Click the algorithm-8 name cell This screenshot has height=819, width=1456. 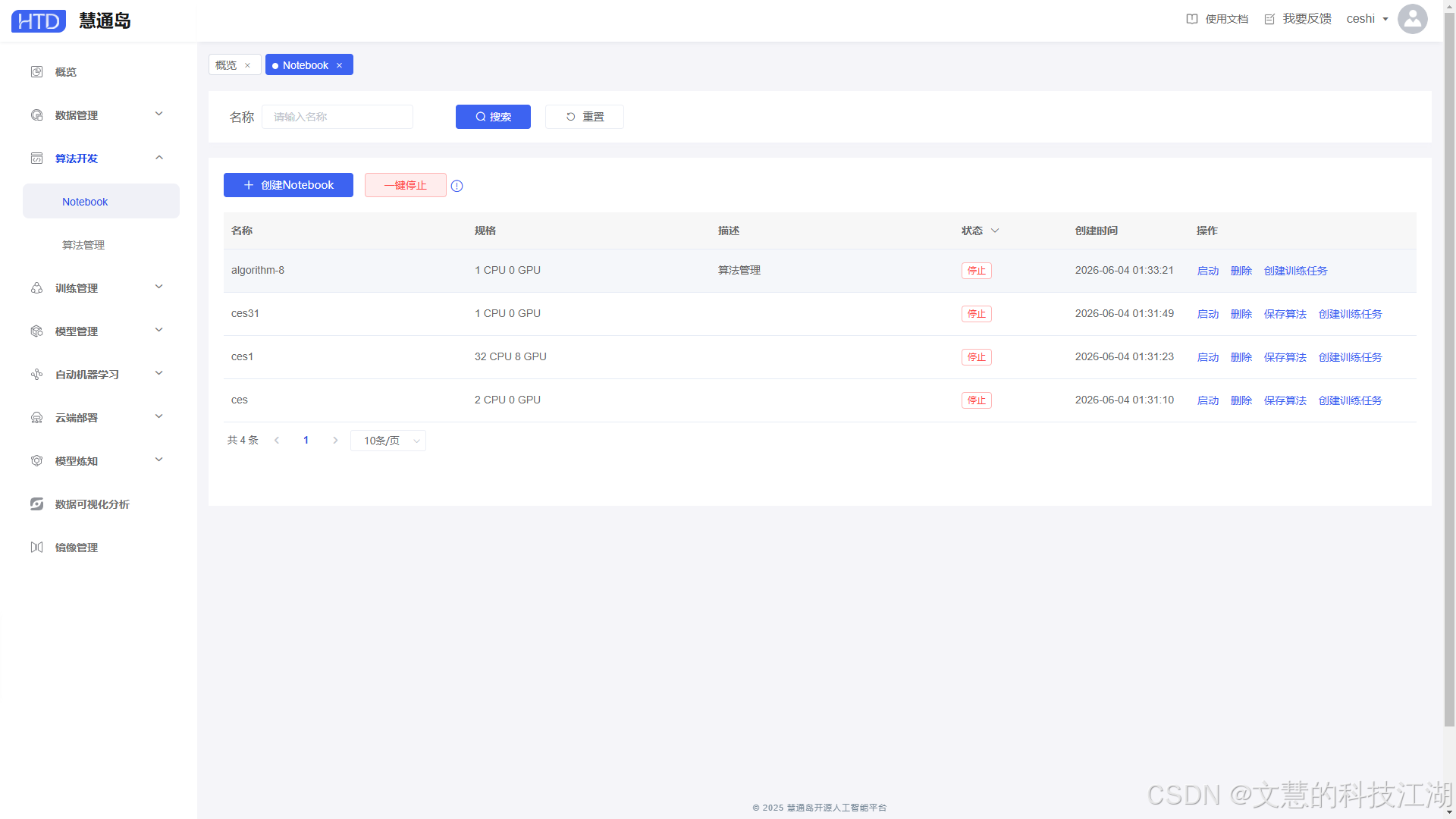(x=258, y=271)
